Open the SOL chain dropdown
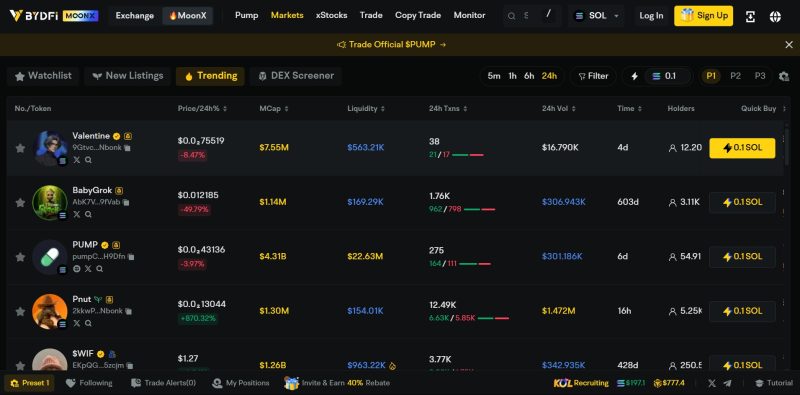 click(x=596, y=16)
